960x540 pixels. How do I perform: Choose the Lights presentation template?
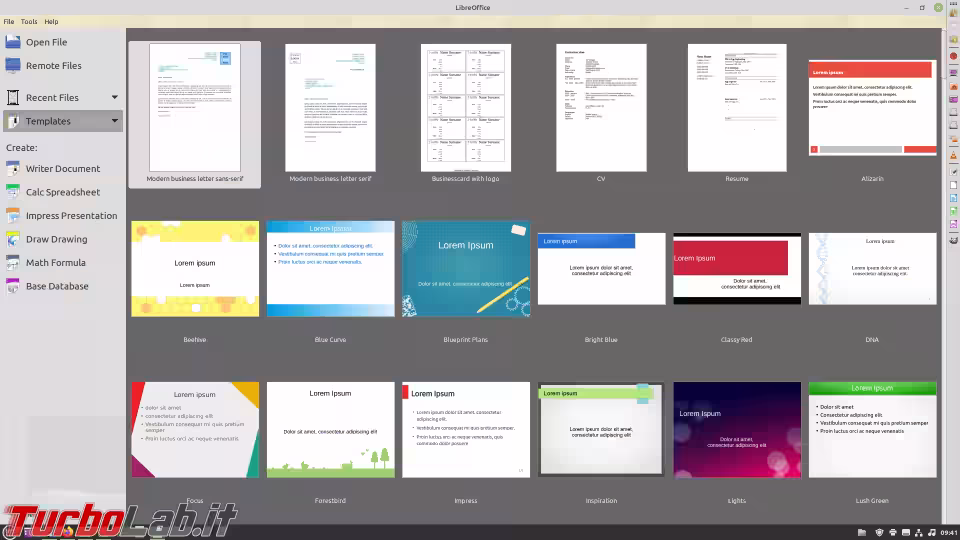(x=737, y=430)
